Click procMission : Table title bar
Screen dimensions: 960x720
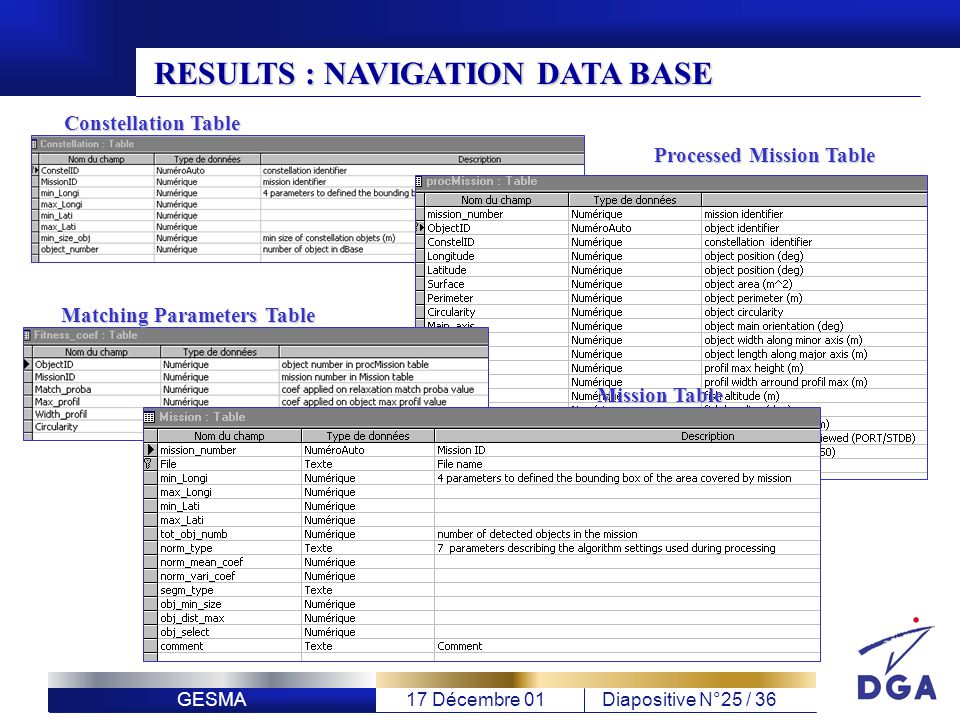[x=671, y=181]
